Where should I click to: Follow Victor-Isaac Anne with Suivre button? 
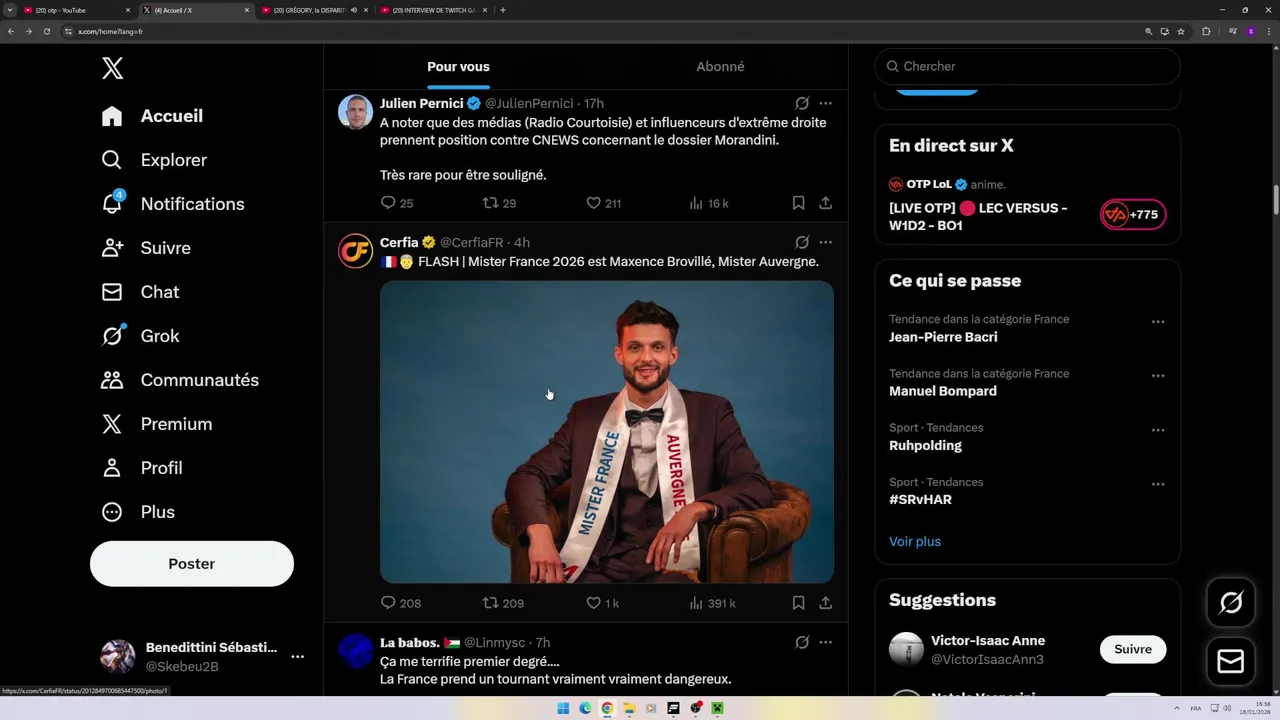1133,649
